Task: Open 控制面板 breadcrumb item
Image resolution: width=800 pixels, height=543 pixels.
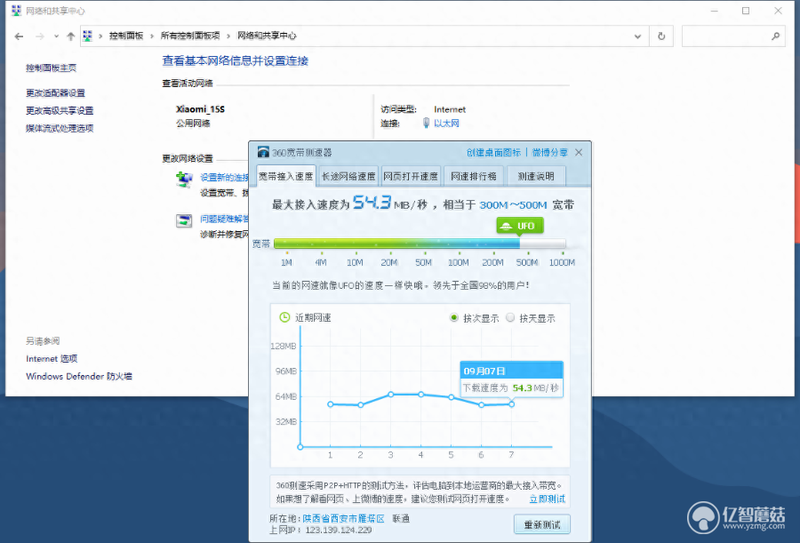Action: tap(126, 36)
